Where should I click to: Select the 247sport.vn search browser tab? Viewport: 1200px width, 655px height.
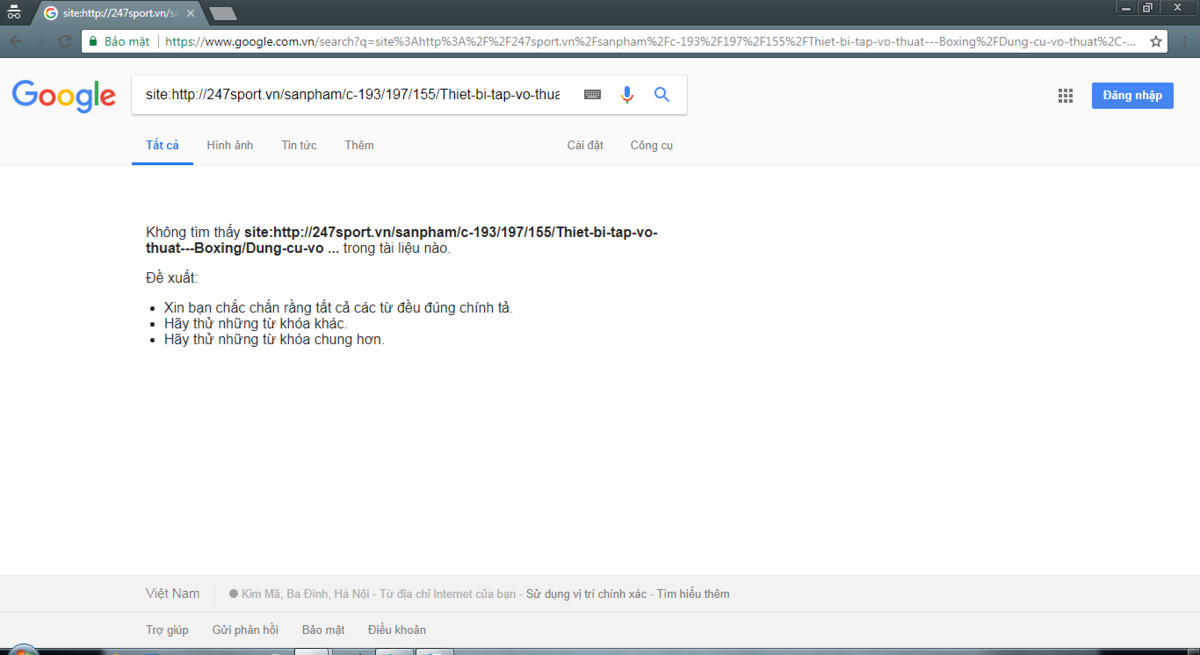[118, 13]
